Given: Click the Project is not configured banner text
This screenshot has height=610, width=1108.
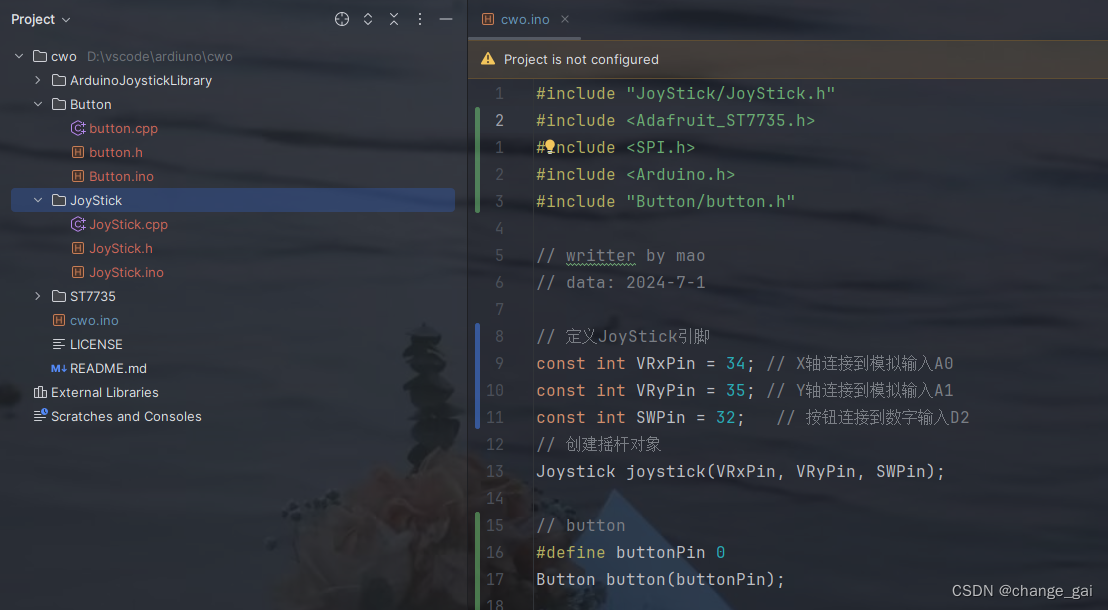Looking at the screenshot, I should pyautogui.click(x=581, y=59).
